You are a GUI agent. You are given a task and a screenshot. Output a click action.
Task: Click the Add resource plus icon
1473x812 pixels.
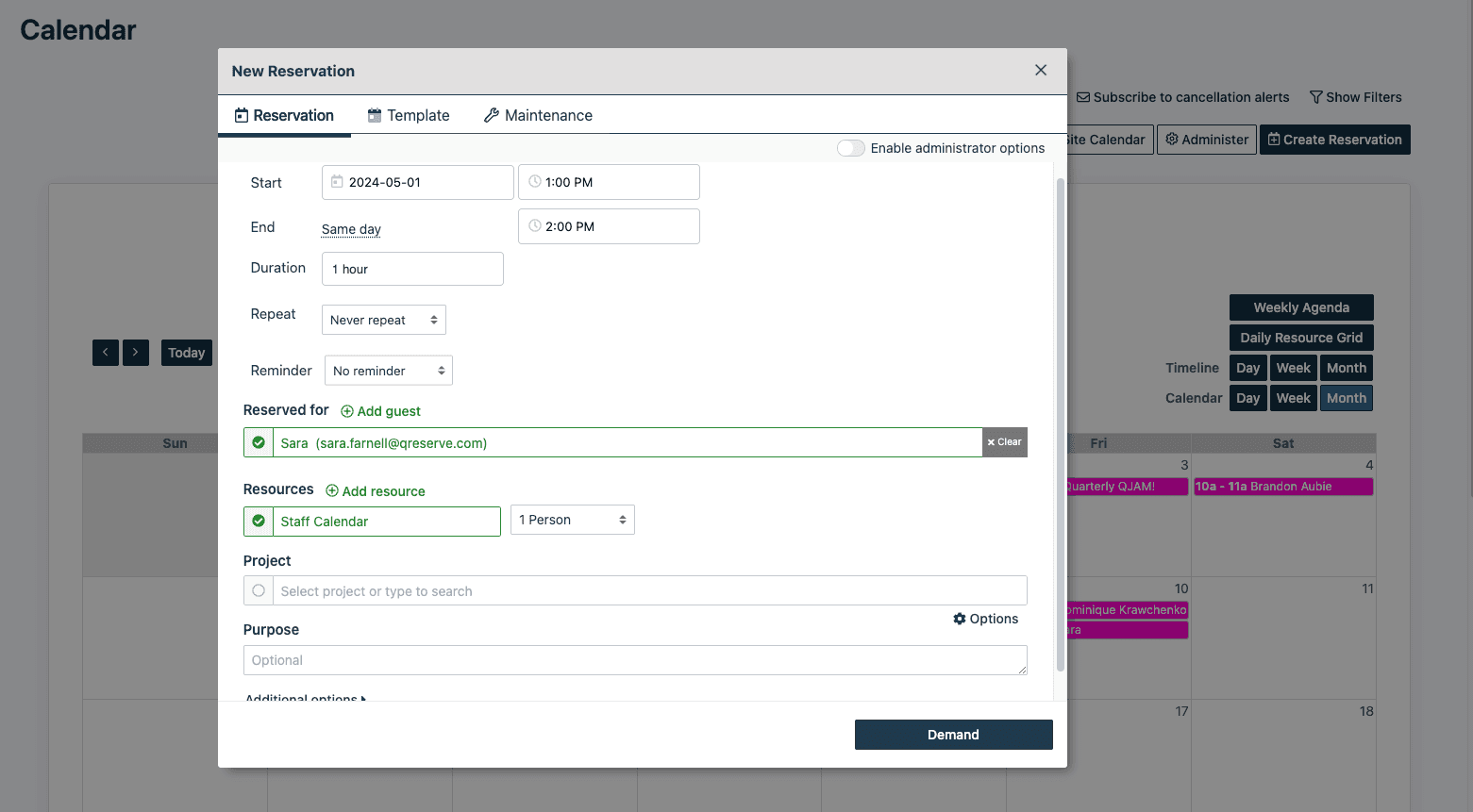332,491
